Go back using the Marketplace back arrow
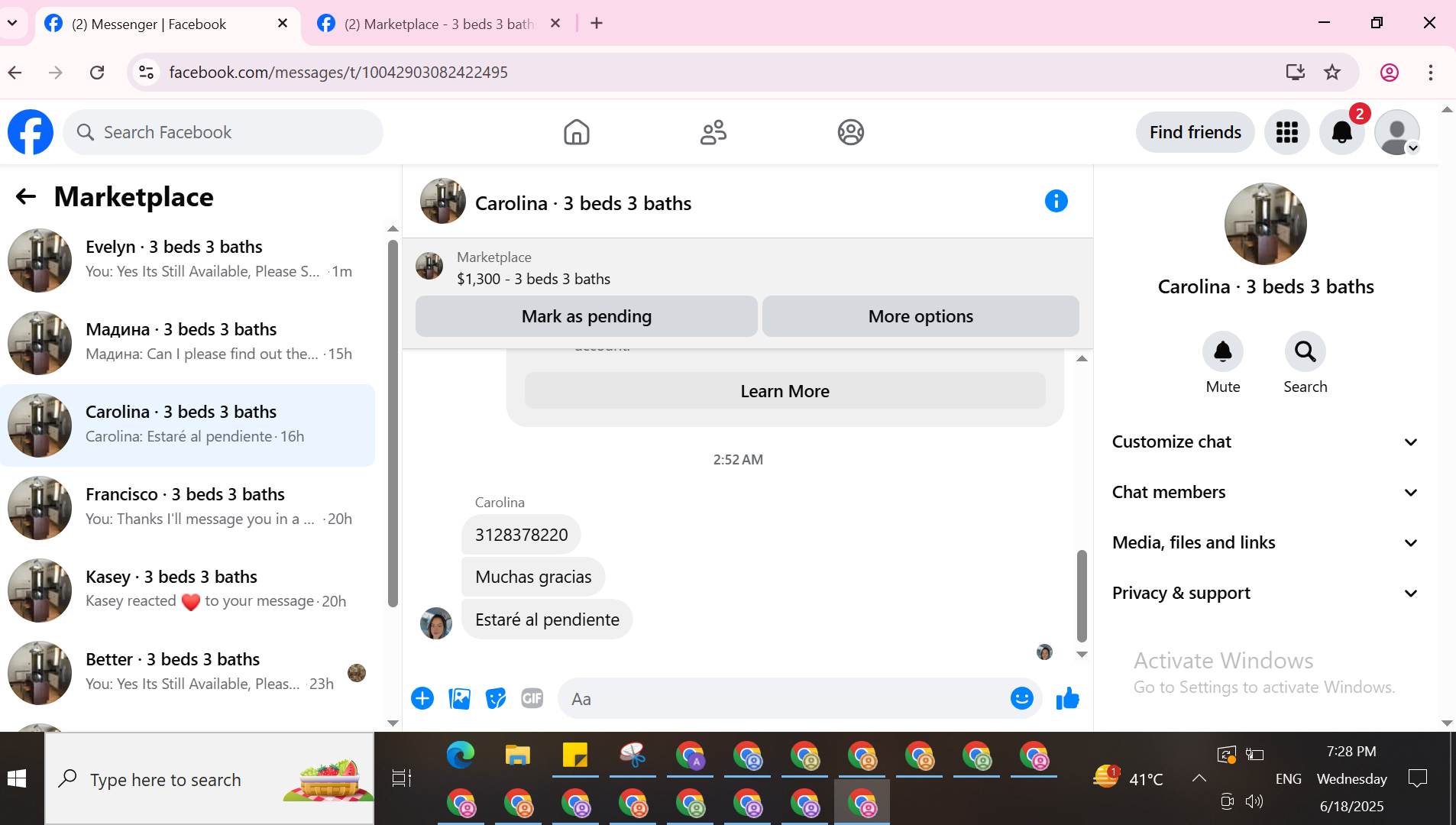This screenshot has height=825, width=1456. coord(26,197)
